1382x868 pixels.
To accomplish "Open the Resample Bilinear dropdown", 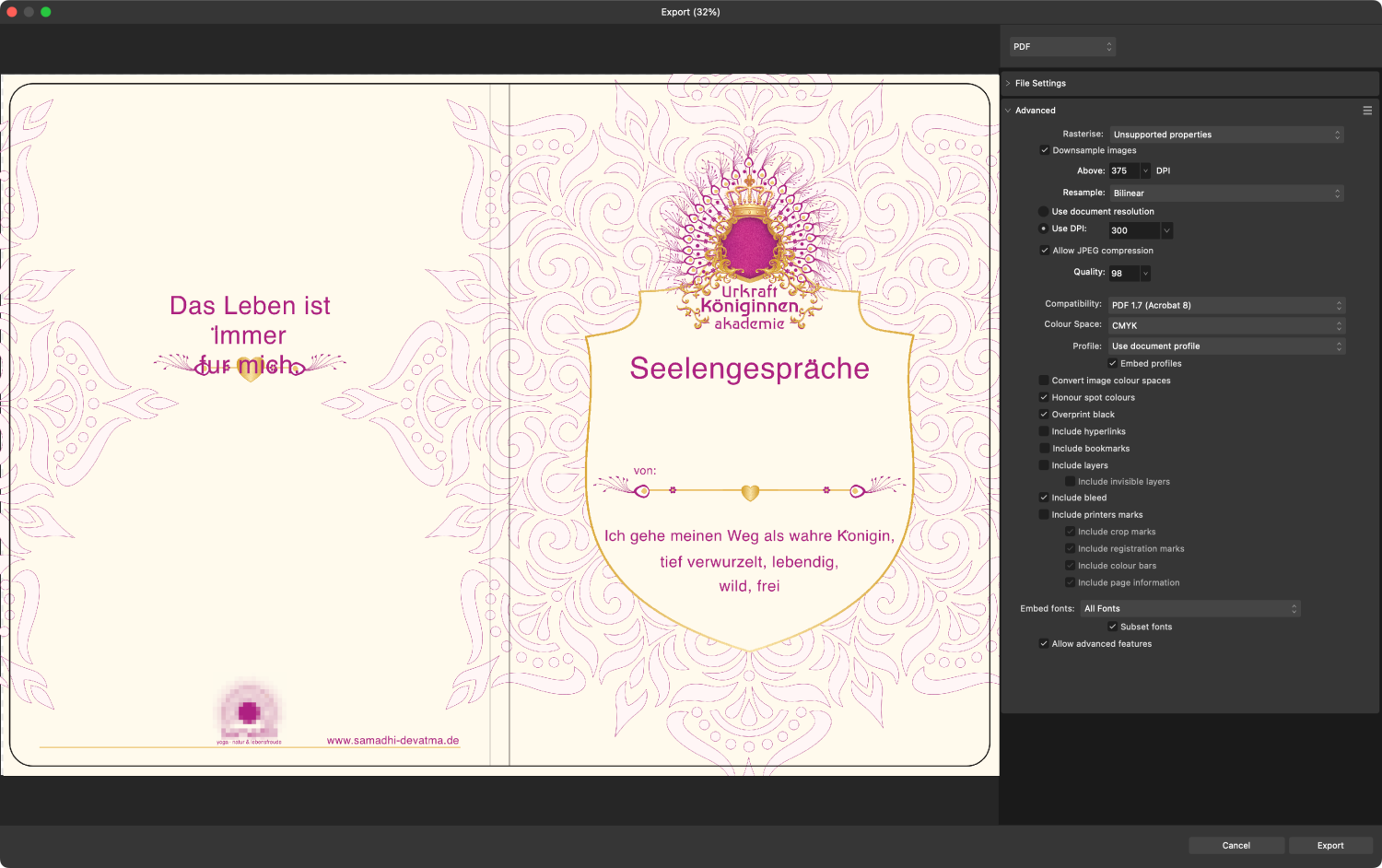I will click(1225, 194).
